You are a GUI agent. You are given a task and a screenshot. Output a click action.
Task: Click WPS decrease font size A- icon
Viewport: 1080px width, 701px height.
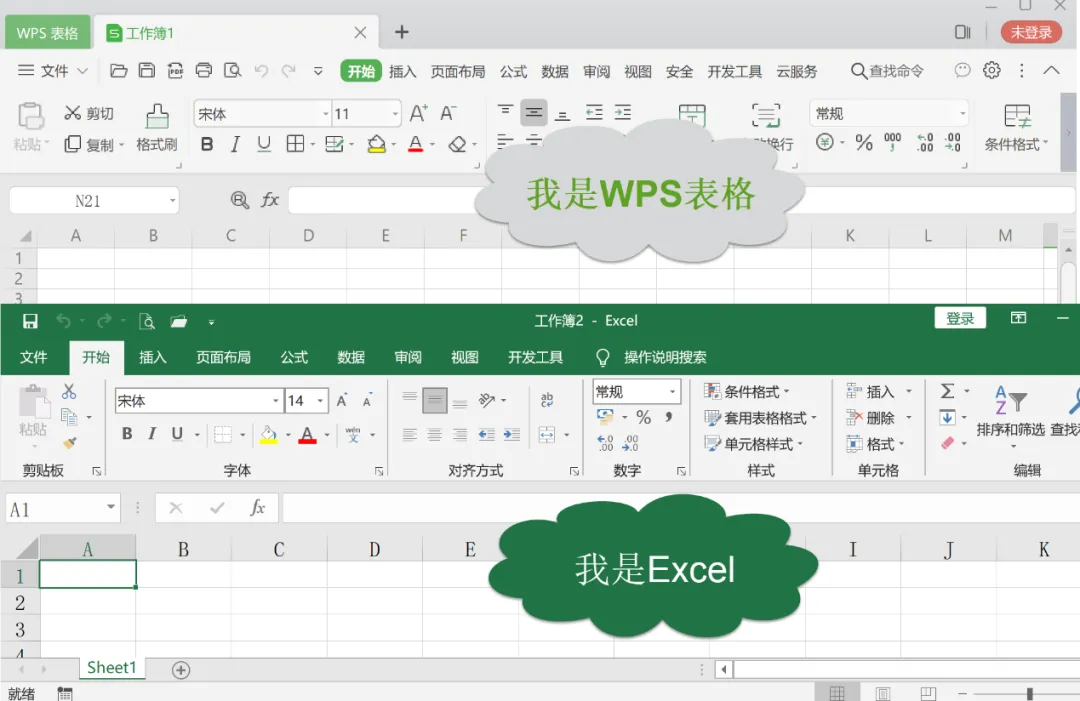(448, 113)
